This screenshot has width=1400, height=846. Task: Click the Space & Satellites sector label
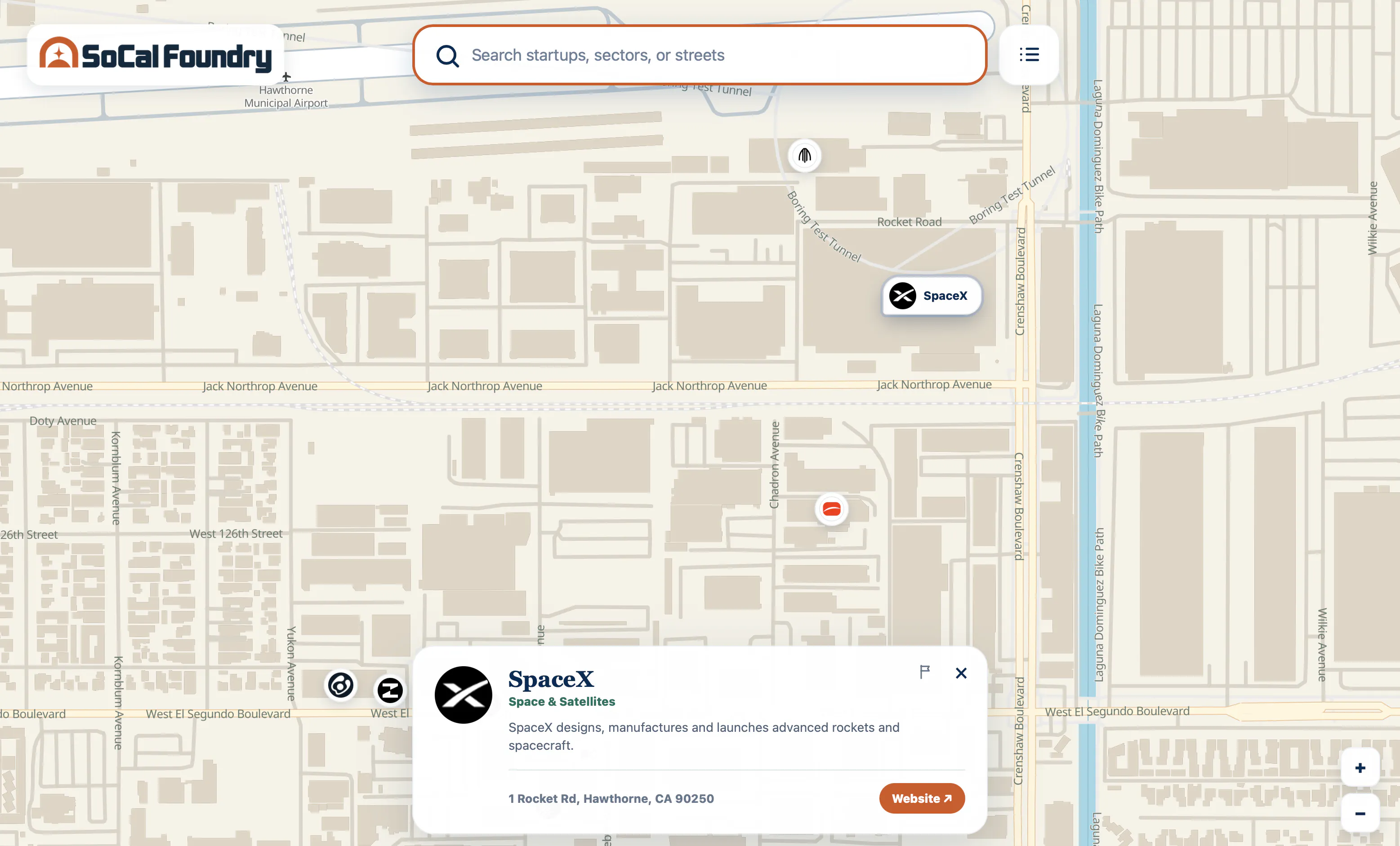click(x=562, y=702)
